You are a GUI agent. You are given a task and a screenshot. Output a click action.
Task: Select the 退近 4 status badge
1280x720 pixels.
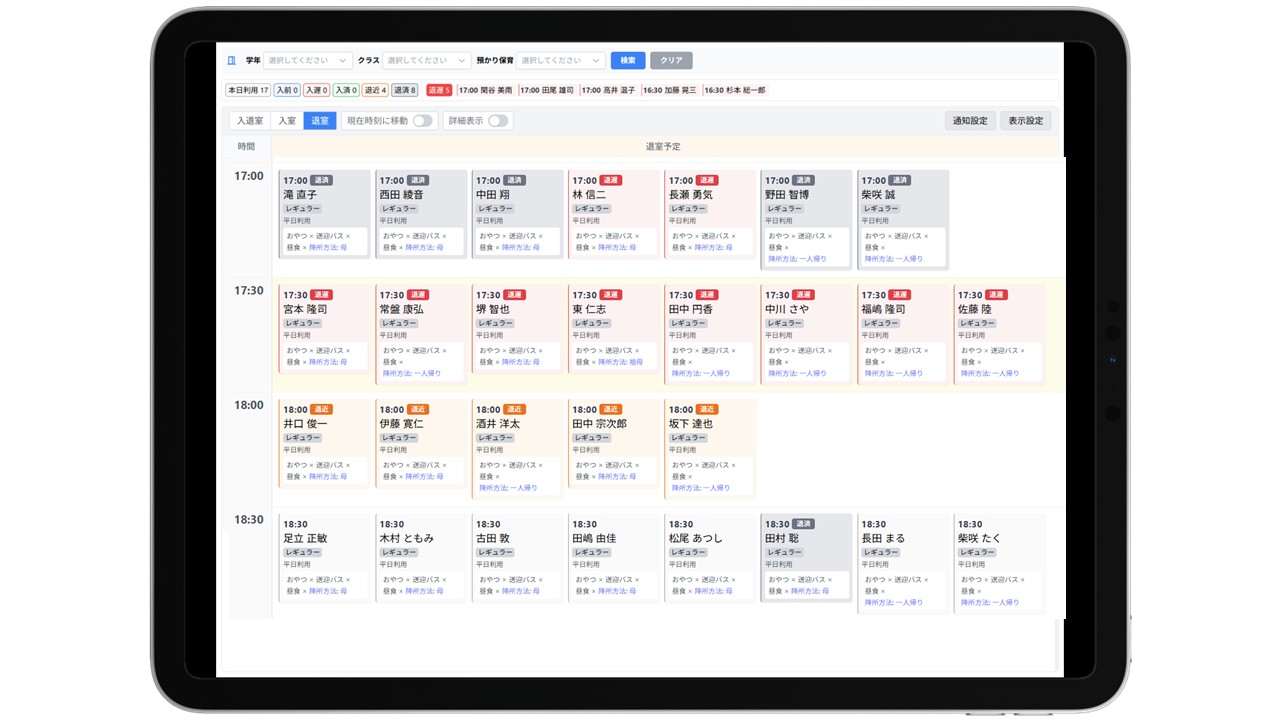[375, 90]
